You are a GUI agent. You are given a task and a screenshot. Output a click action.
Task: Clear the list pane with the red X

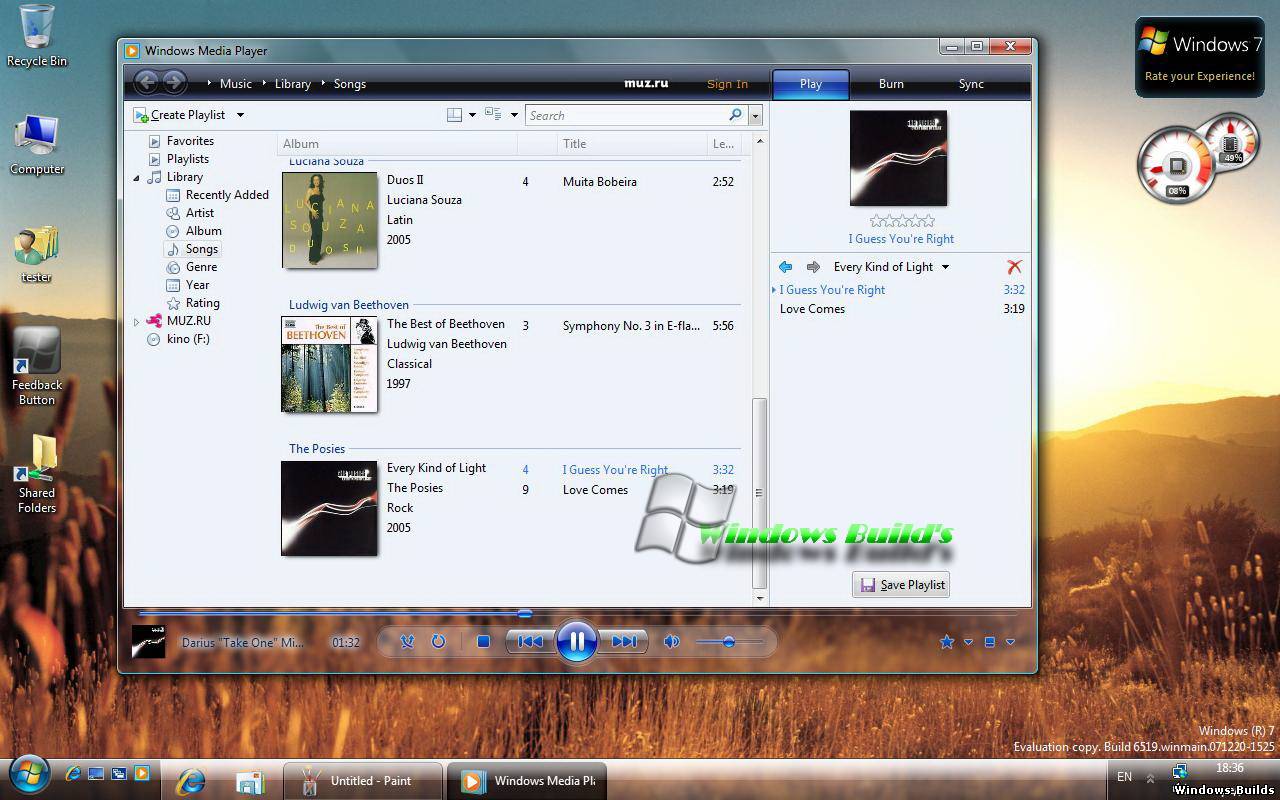click(x=1014, y=267)
